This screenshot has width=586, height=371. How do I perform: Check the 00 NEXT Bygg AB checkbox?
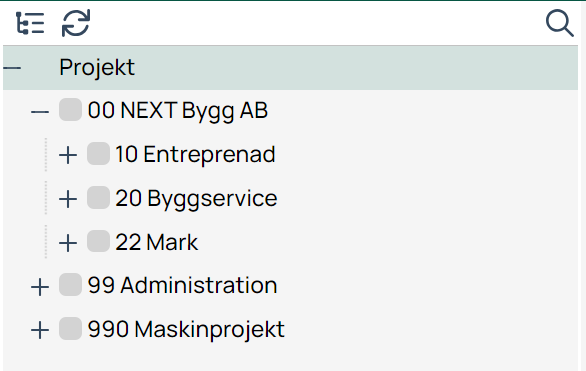tap(70, 109)
